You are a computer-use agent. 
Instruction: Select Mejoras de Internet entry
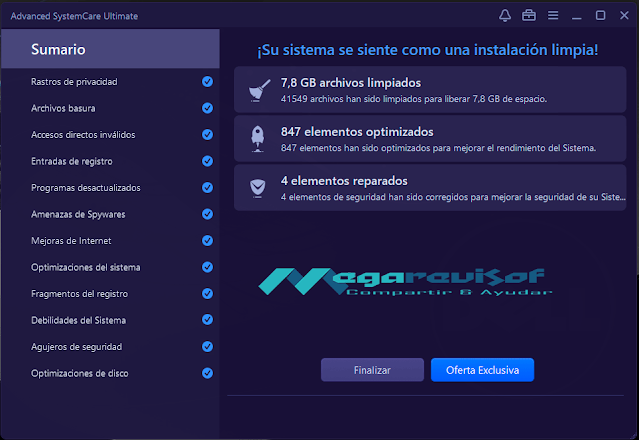(x=71, y=241)
